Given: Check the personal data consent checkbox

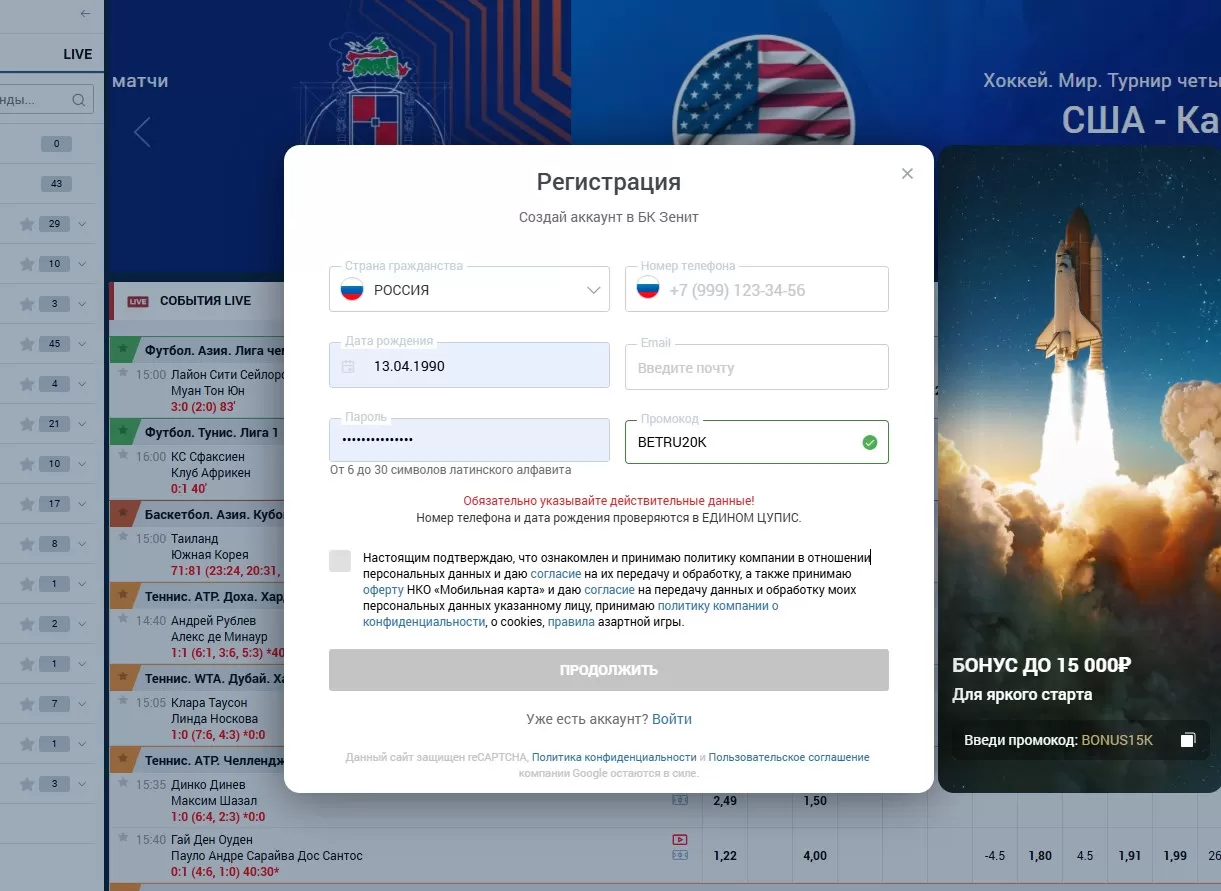Looking at the screenshot, I should pyautogui.click(x=340, y=561).
